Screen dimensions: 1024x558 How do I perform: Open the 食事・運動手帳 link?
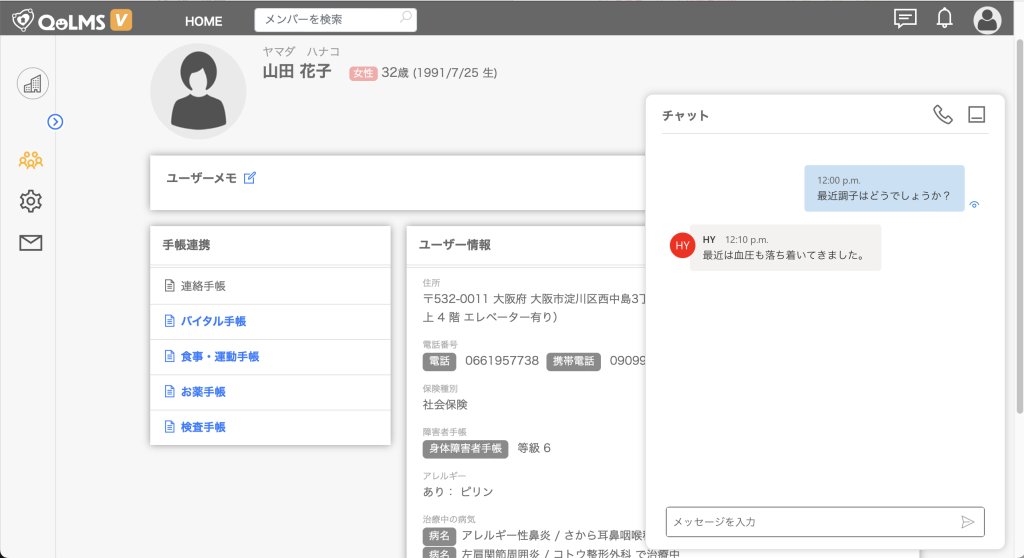[x=219, y=356]
